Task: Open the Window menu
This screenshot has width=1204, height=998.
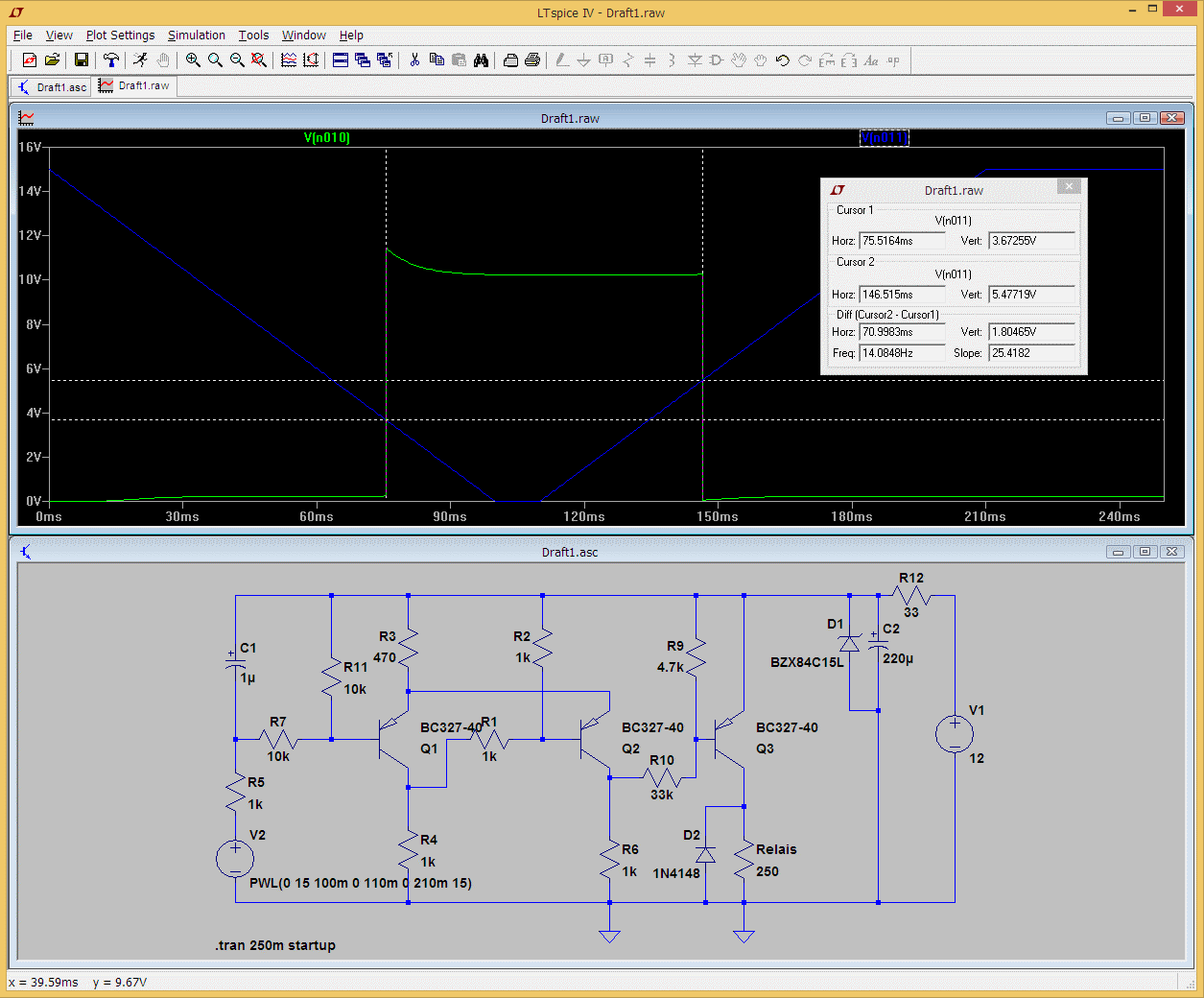Action: (304, 35)
